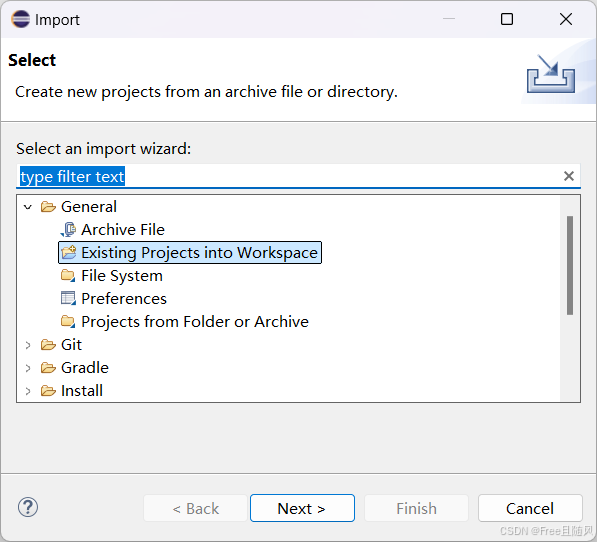Image resolution: width=597 pixels, height=542 pixels.
Task: Click the Projects from Folder or Archive icon
Action: coord(69,322)
